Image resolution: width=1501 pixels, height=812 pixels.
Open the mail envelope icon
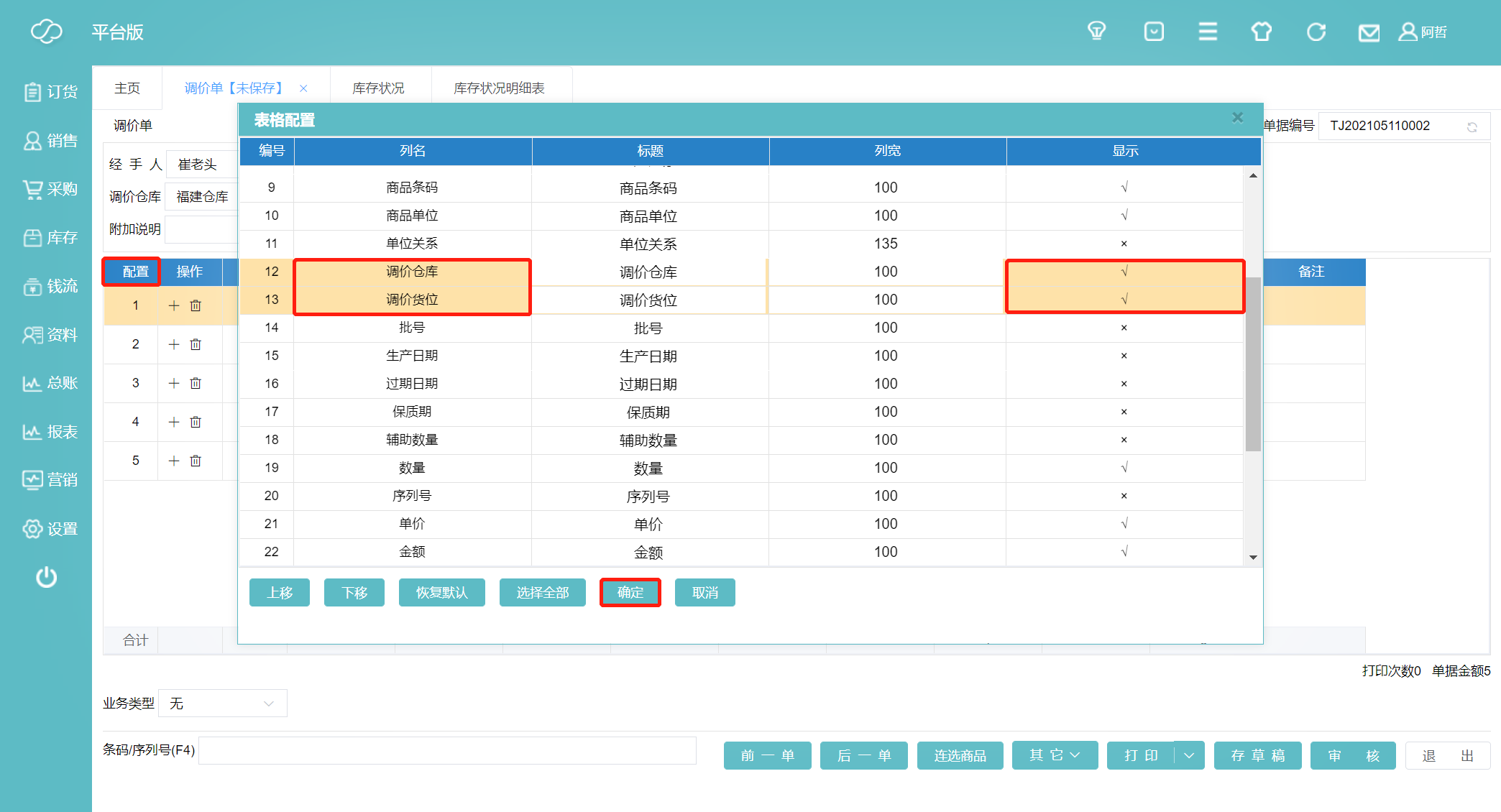1369,32
